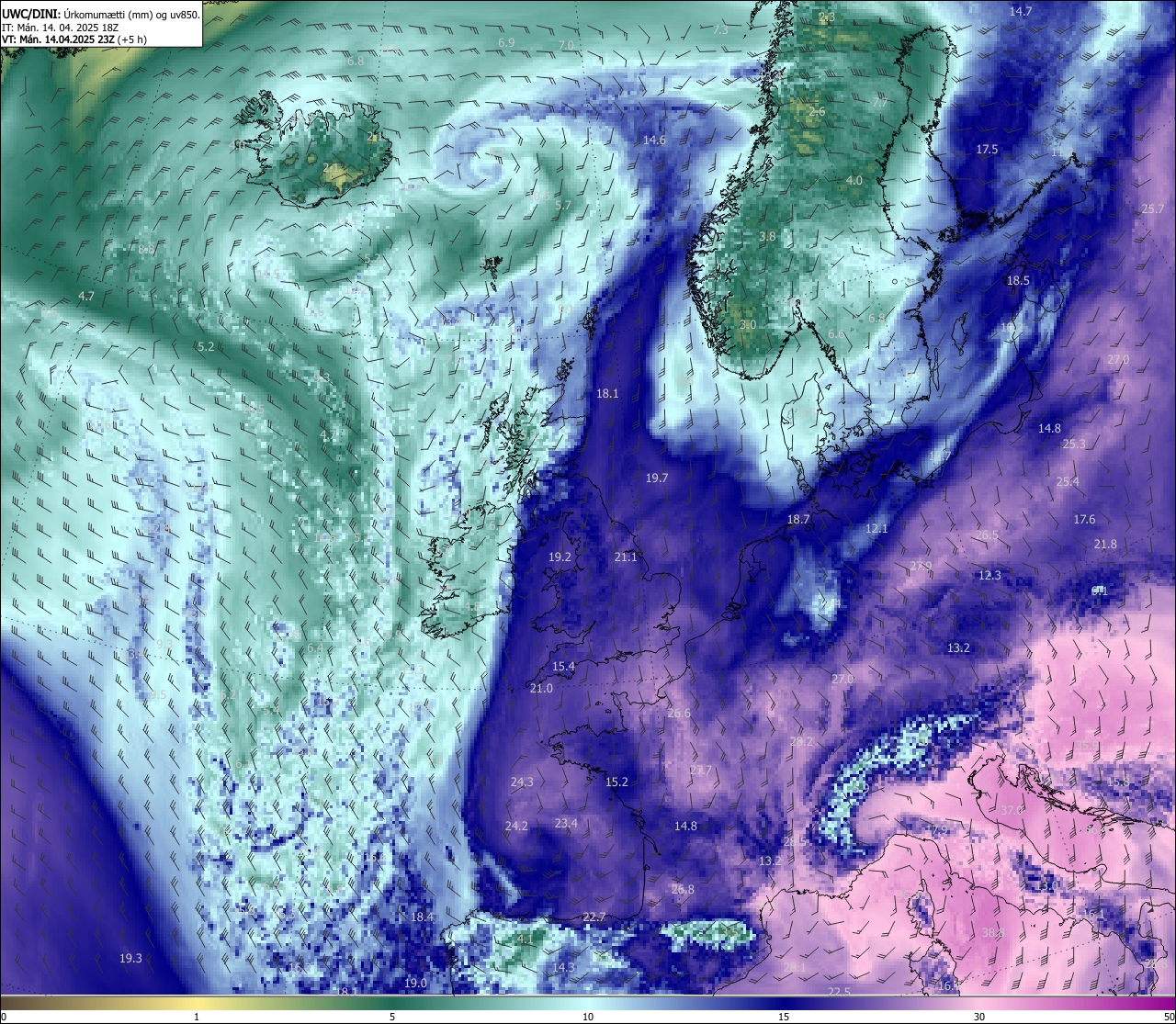
Task: Click the colour scale at label 5
Action: [392, 1017]
